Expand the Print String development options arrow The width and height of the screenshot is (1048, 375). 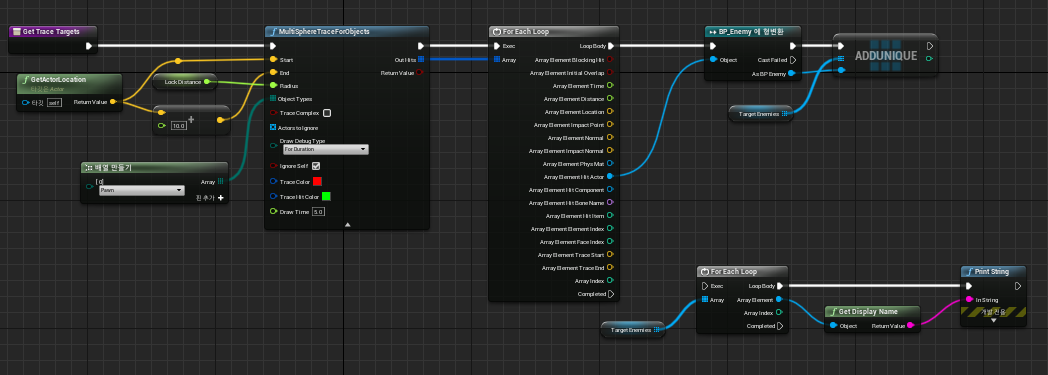point(993,320)
